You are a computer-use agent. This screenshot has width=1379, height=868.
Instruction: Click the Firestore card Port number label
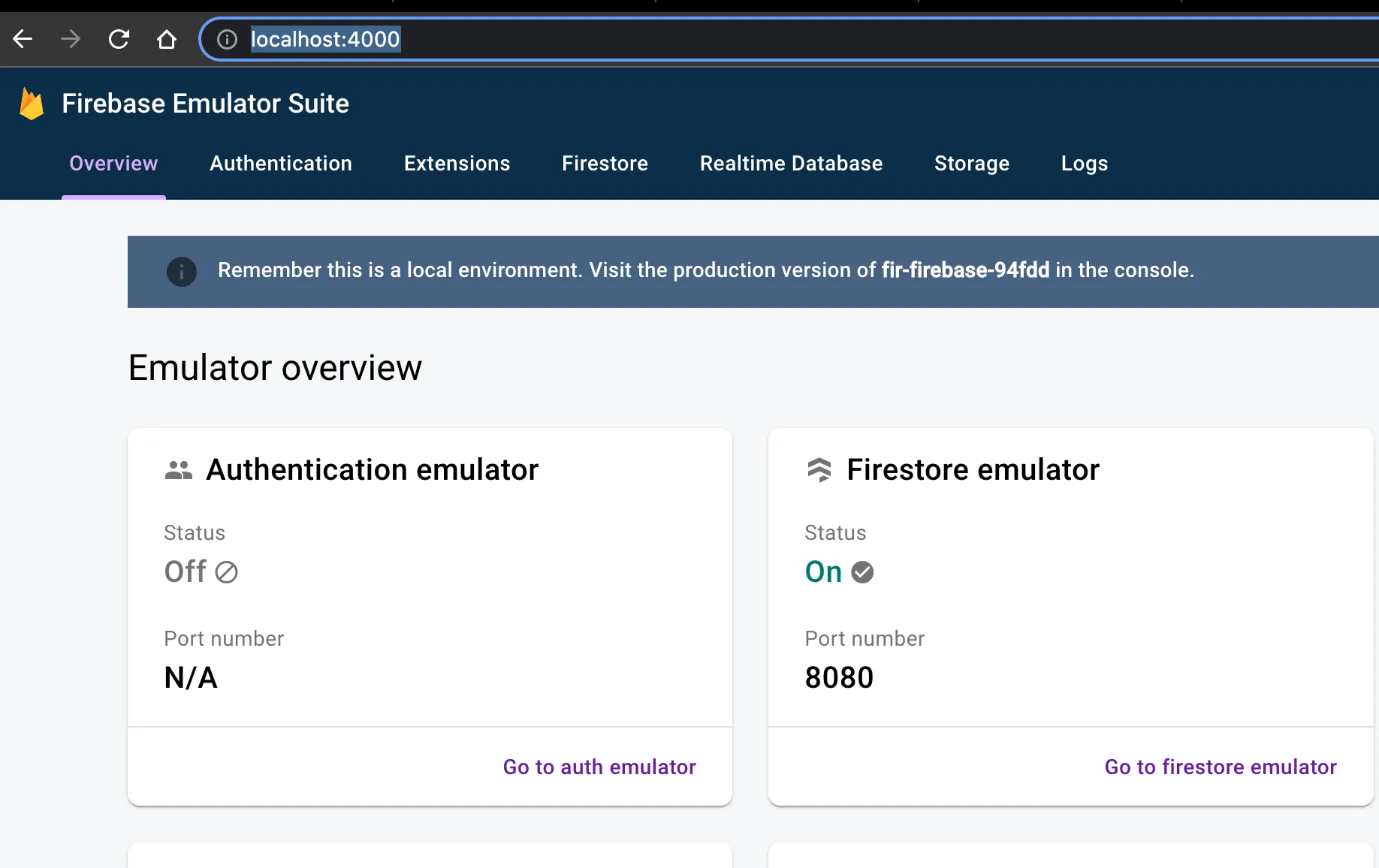tap(865, 639)
